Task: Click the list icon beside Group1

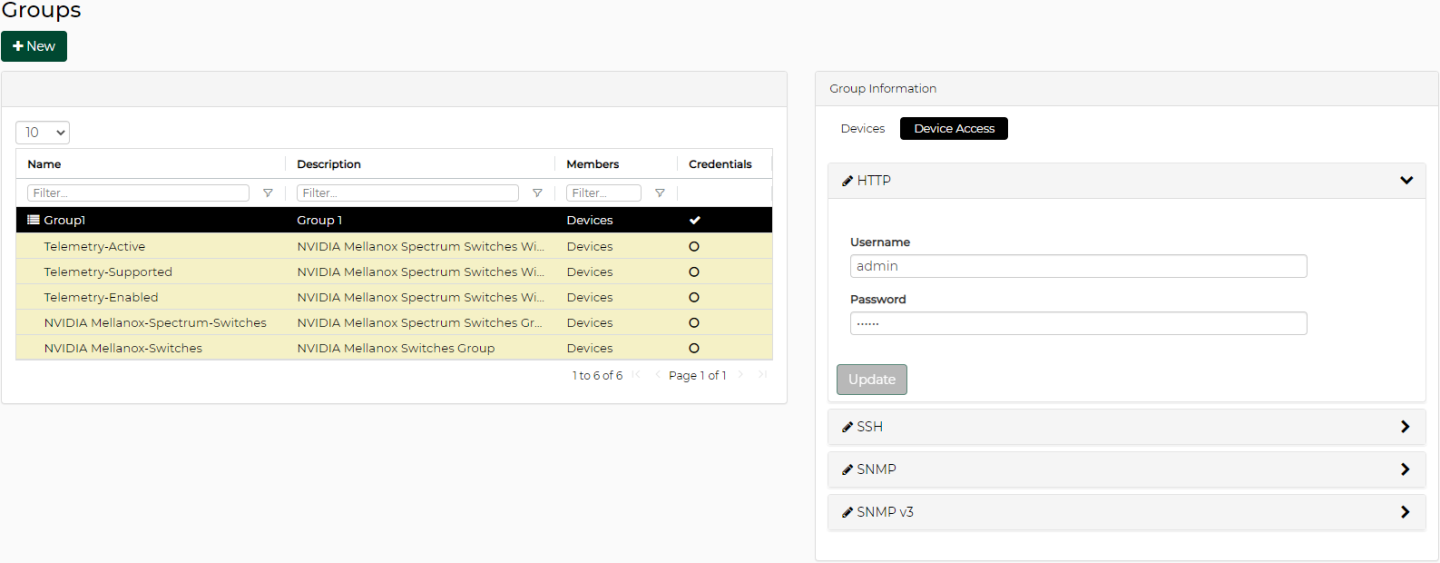Action: coord(33,220)
